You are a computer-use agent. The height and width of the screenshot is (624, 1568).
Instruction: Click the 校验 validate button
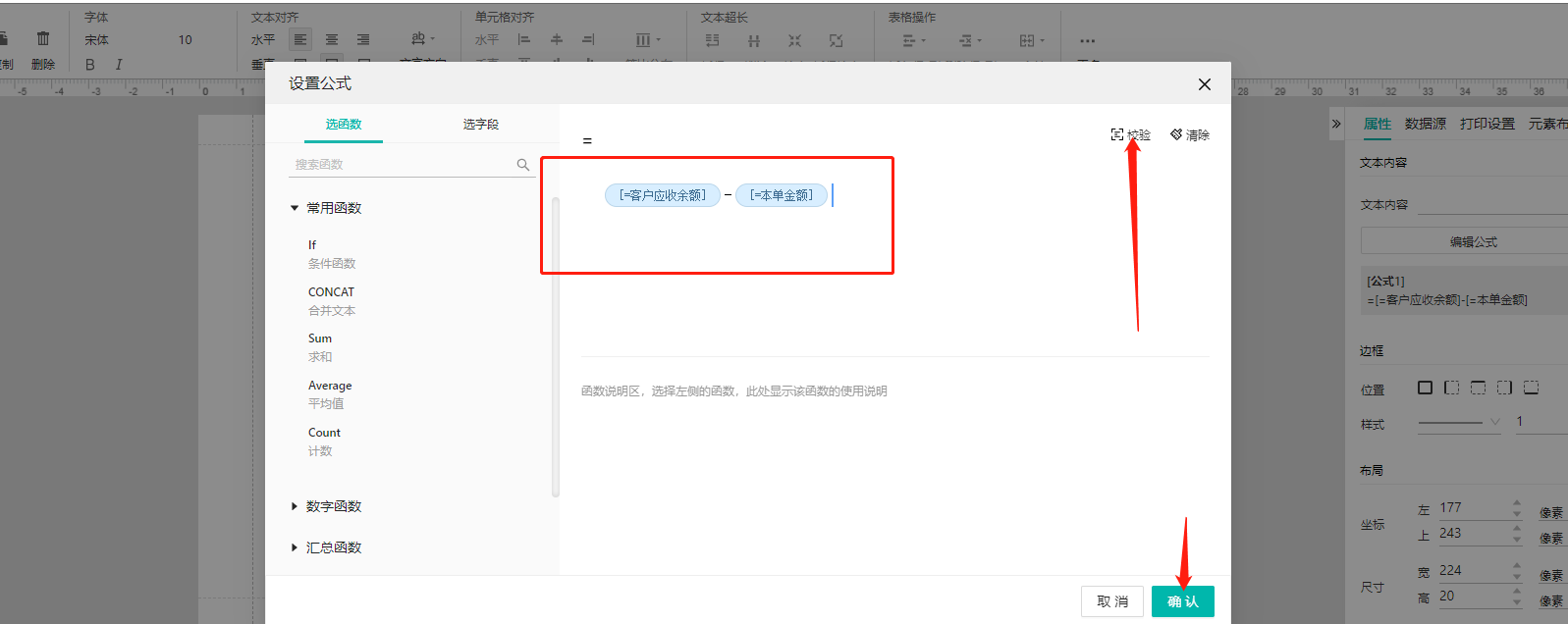point(1130,135)
